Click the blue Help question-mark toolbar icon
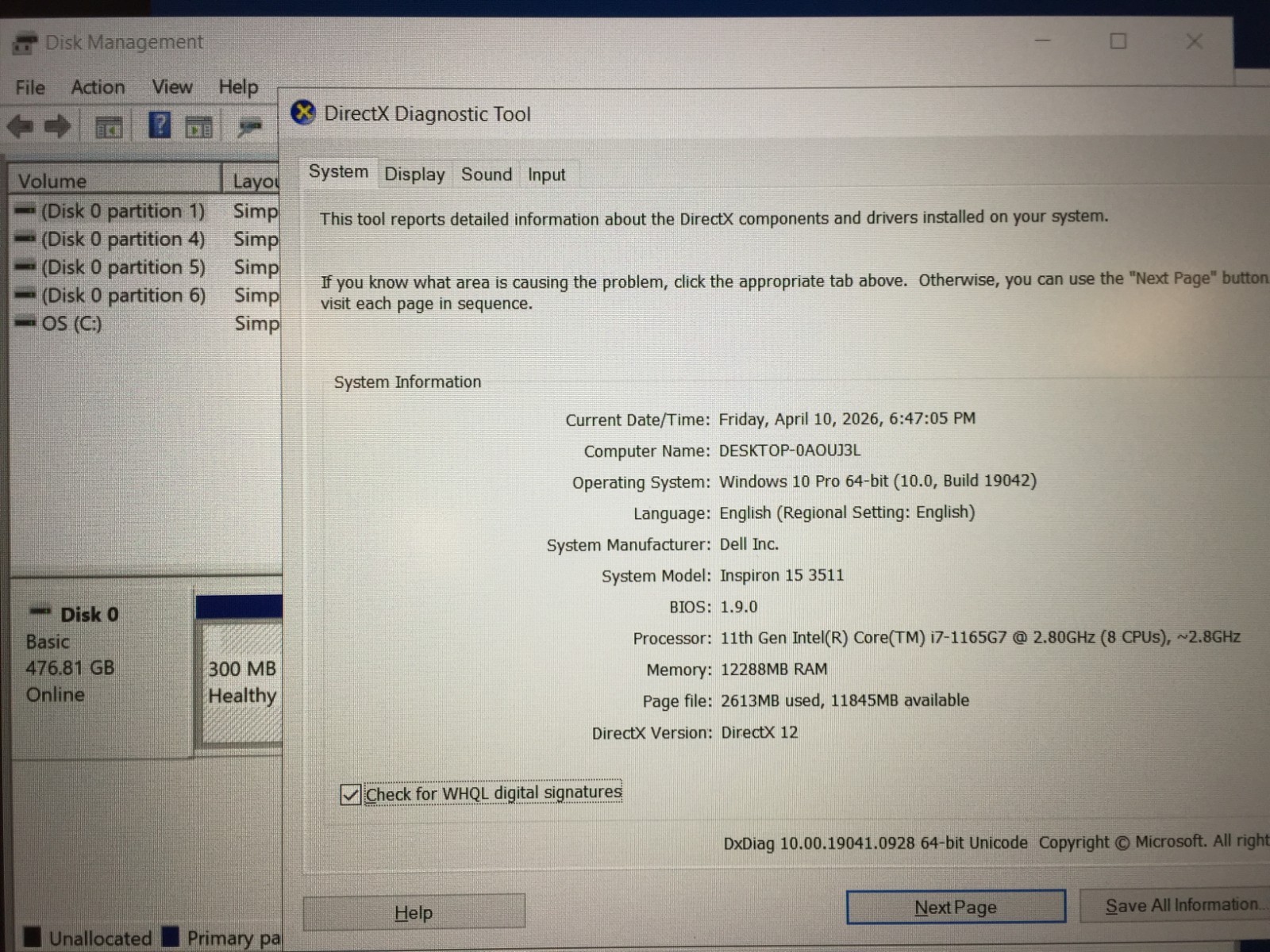 (160, 125)
